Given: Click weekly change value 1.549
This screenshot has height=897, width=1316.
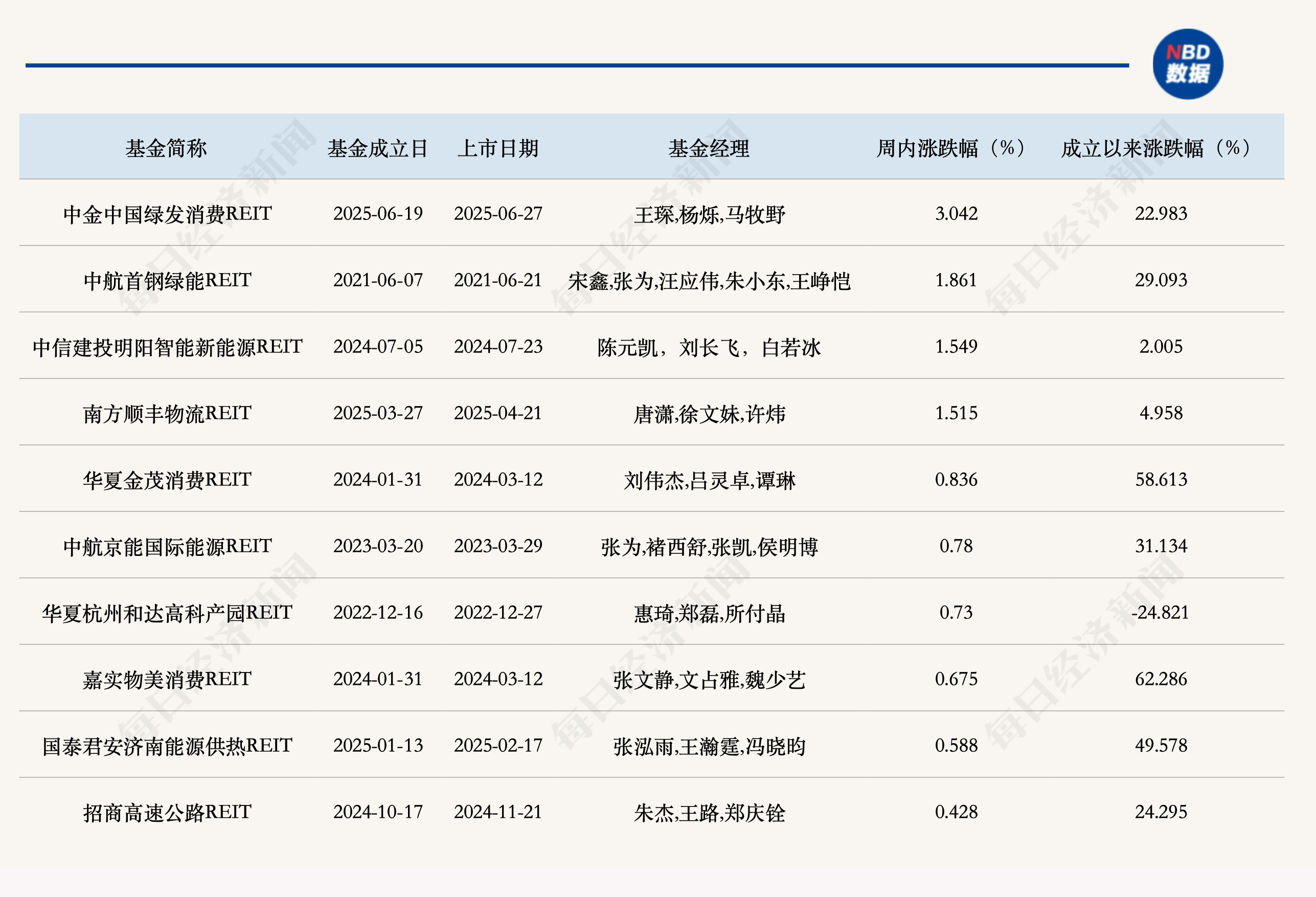Looking at the screenshot, I should [957, 347].
